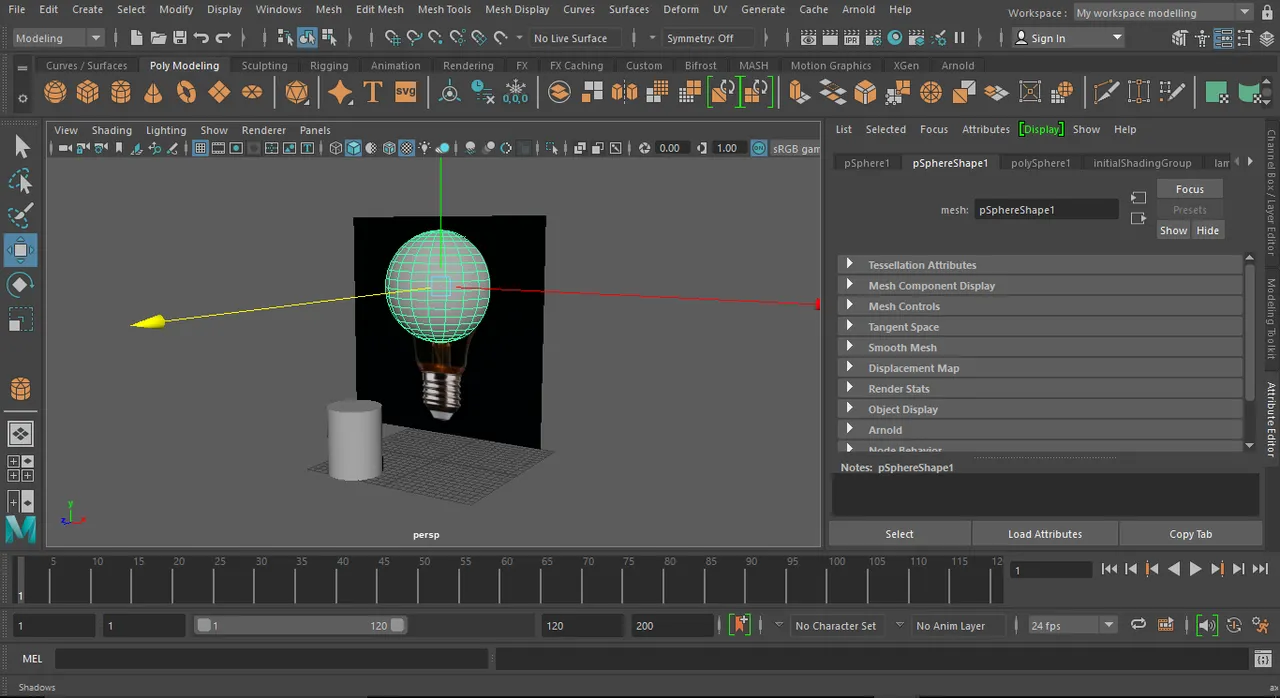Activate the Rotate tool in the toolbox

[21, 285]
